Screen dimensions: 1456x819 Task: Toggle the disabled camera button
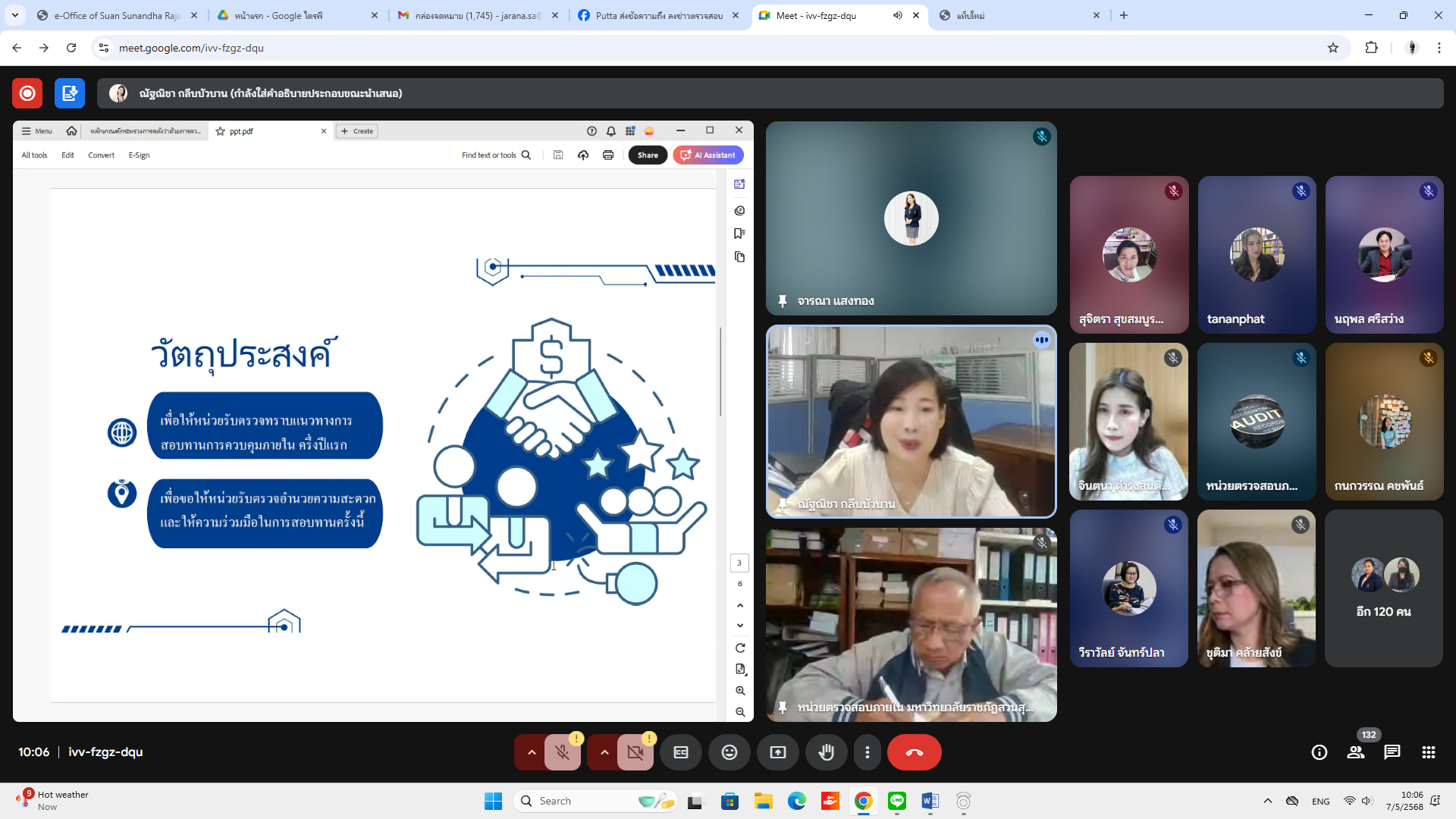pyautogui.click(x=635, y=752)
